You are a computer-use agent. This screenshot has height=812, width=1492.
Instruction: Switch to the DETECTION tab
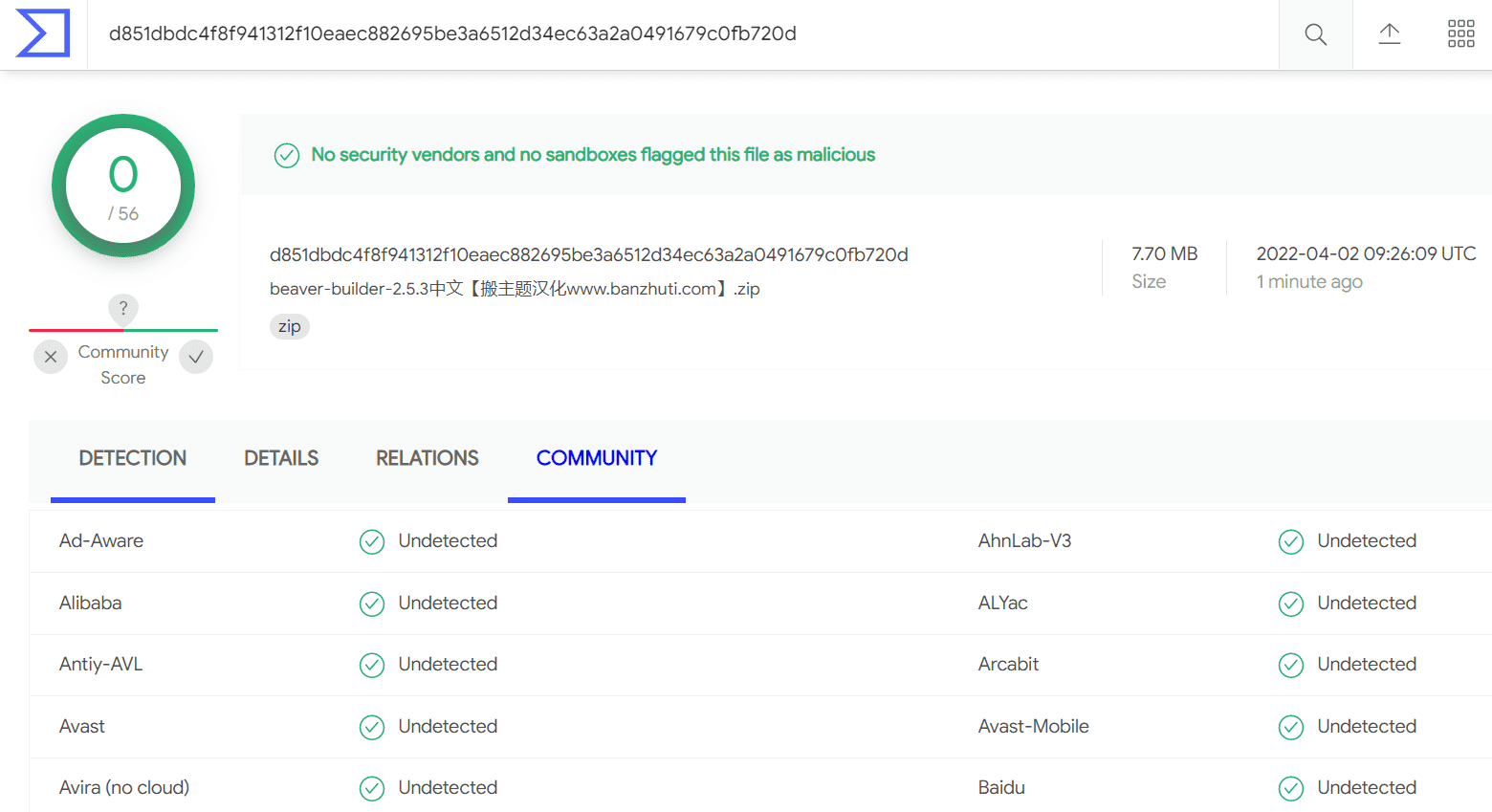(x=133, y=459)
